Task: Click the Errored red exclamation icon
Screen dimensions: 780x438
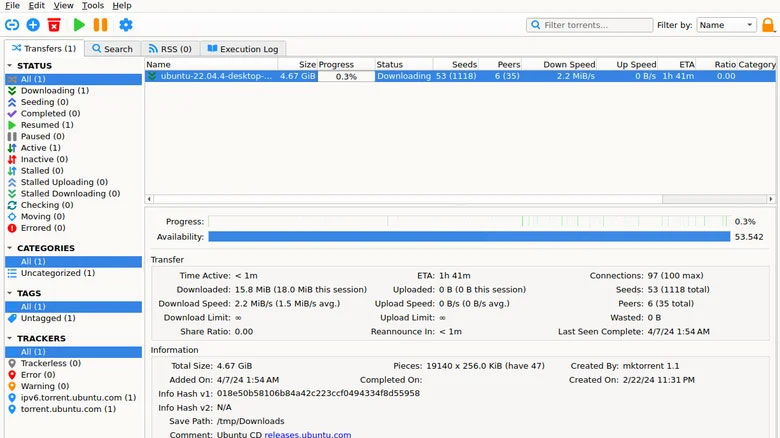Action: pyautogui.click(x=12, y=228)
